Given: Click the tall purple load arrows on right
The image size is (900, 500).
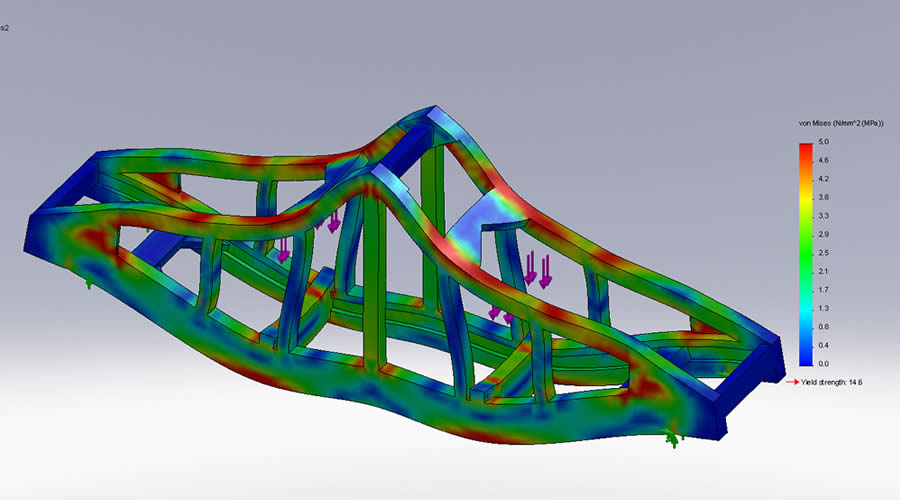Looking at the screenshot, I should pos(537,270).
